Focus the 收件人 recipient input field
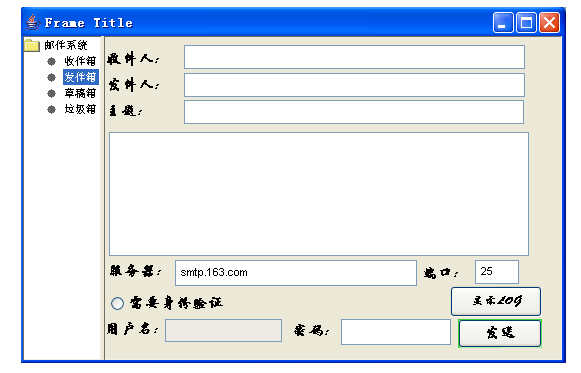 (x=354, y=57)
